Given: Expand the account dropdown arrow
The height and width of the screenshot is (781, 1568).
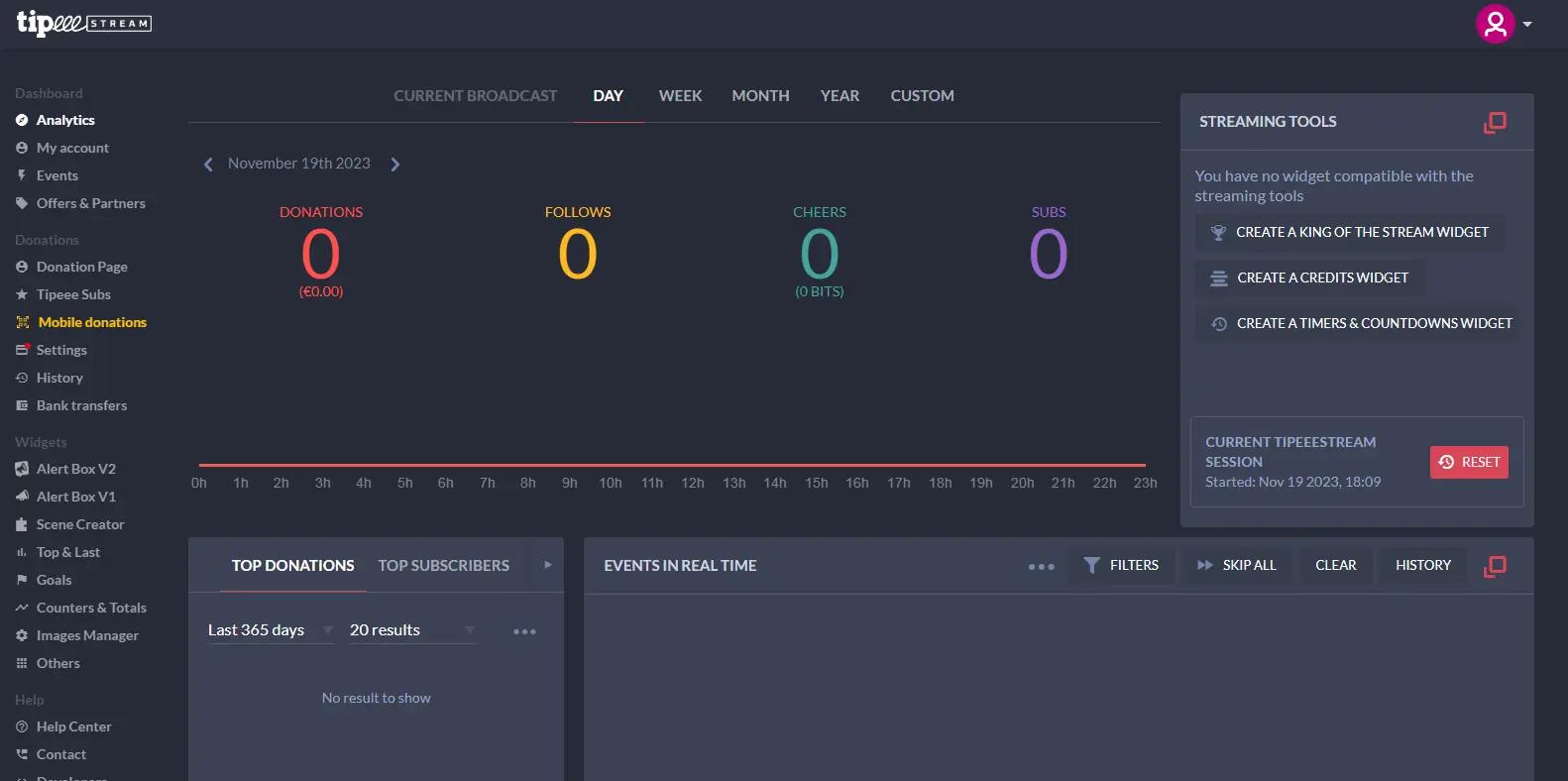Looking at the screenshot, I should click(1527, 24).
